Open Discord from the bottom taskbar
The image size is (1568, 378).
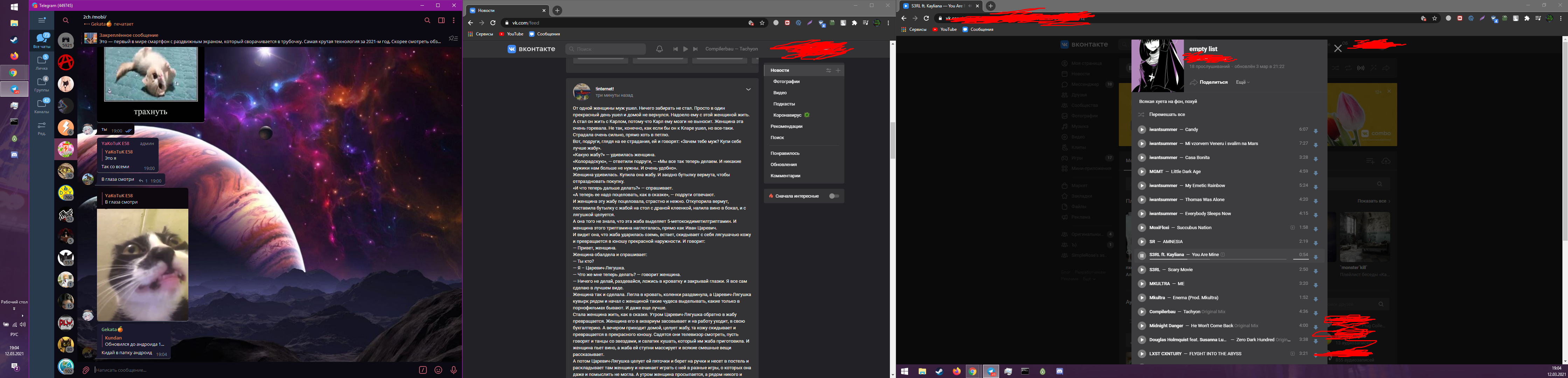1060,371
